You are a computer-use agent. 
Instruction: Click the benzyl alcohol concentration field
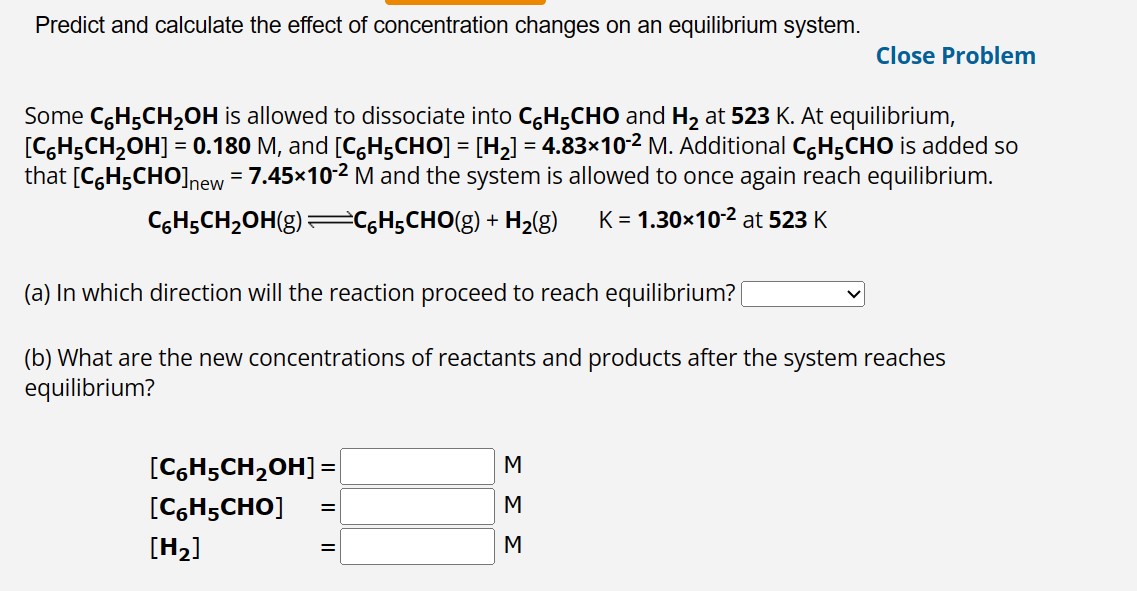pos(416,465)
